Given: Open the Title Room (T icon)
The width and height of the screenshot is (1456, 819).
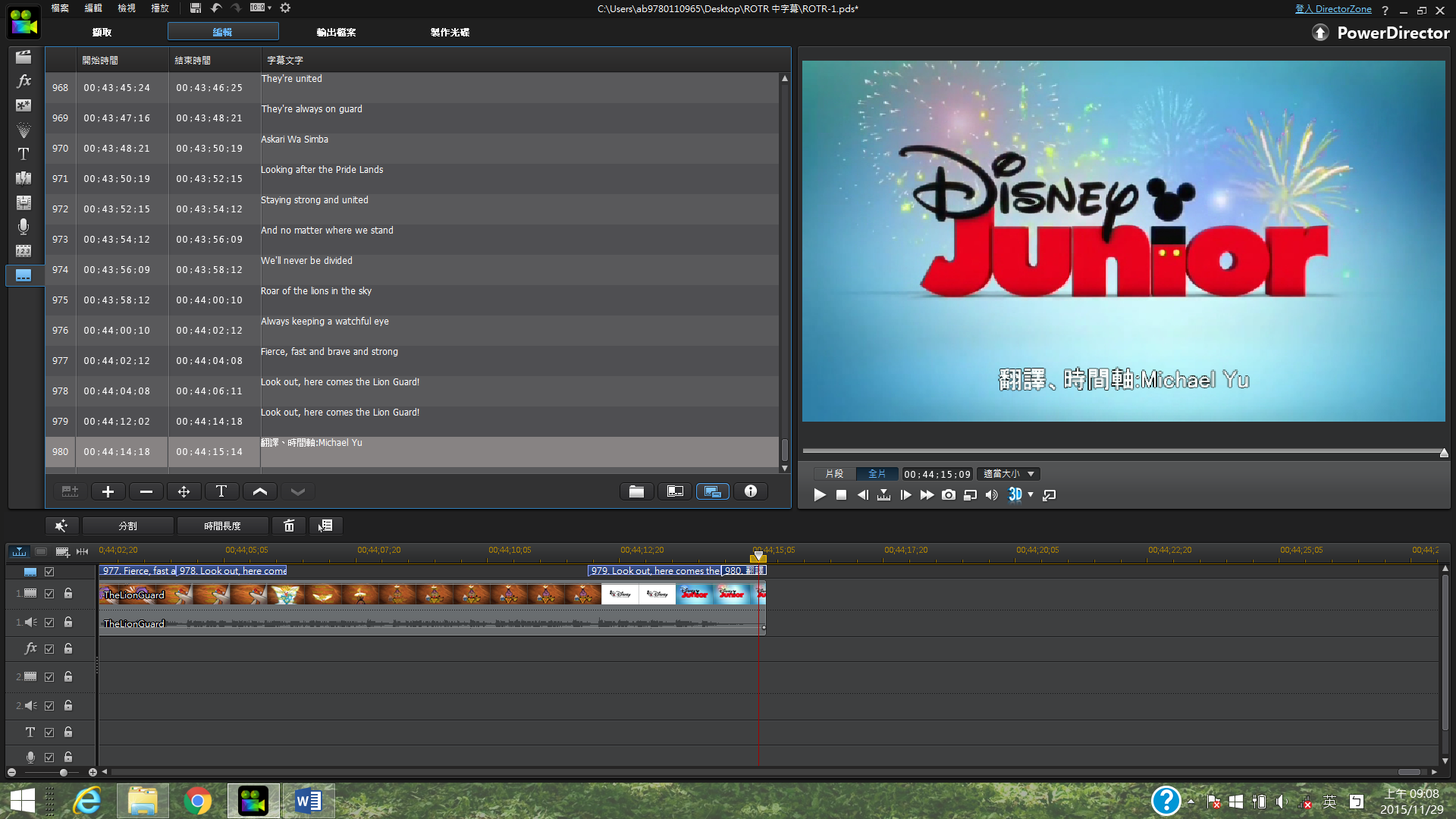Looking at the screenshot, I should pos(24,154).
